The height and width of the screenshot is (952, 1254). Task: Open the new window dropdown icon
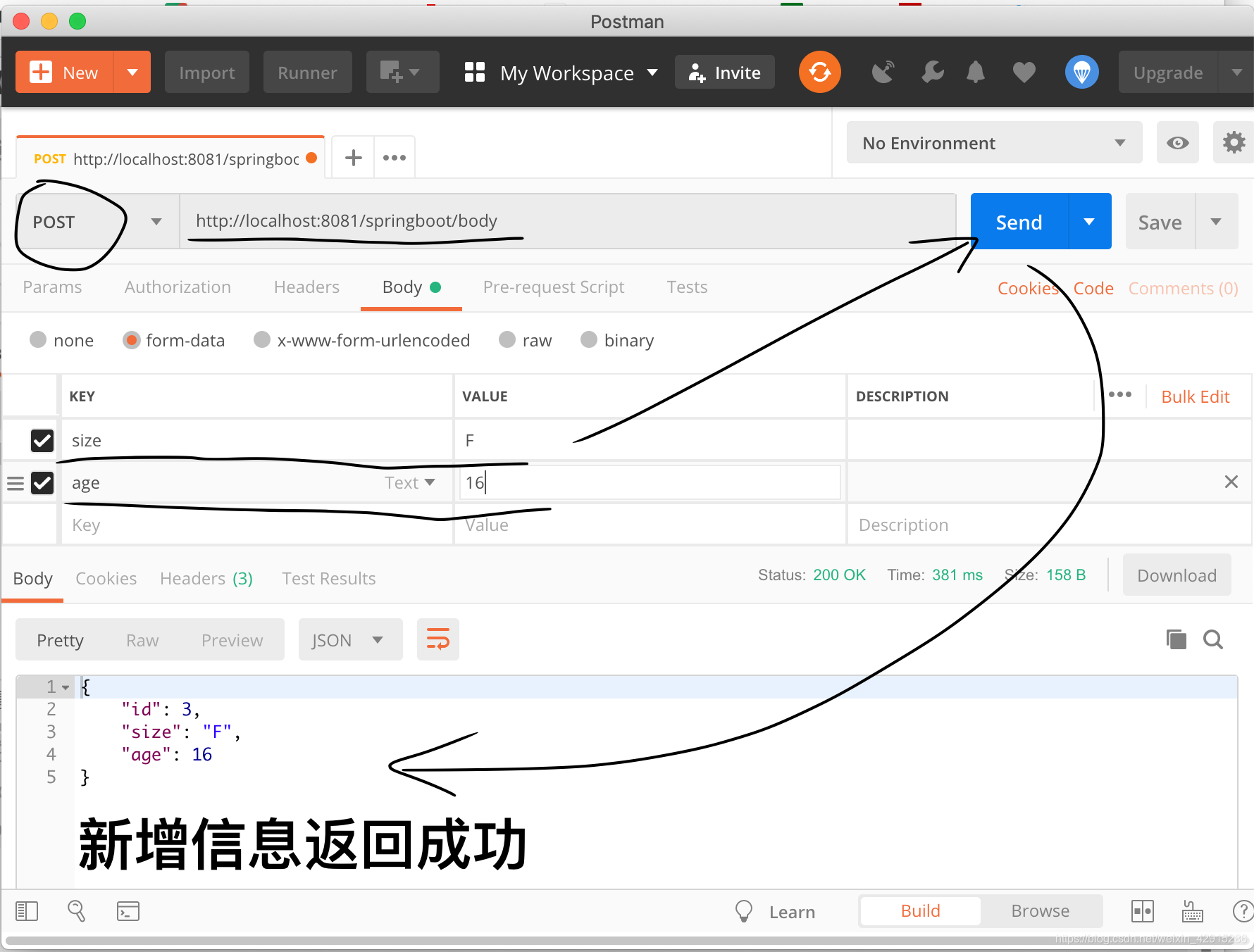tap(402, 72)
